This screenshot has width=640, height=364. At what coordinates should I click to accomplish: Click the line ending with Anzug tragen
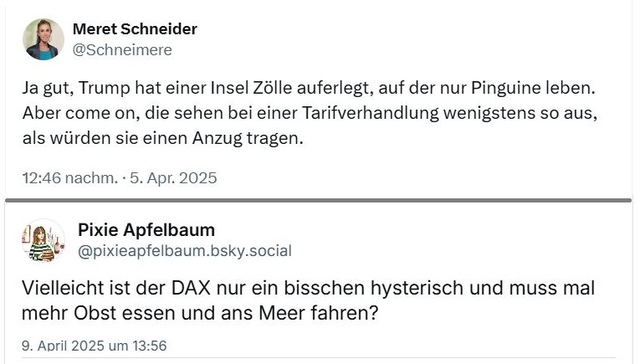[x=163, y=138]
